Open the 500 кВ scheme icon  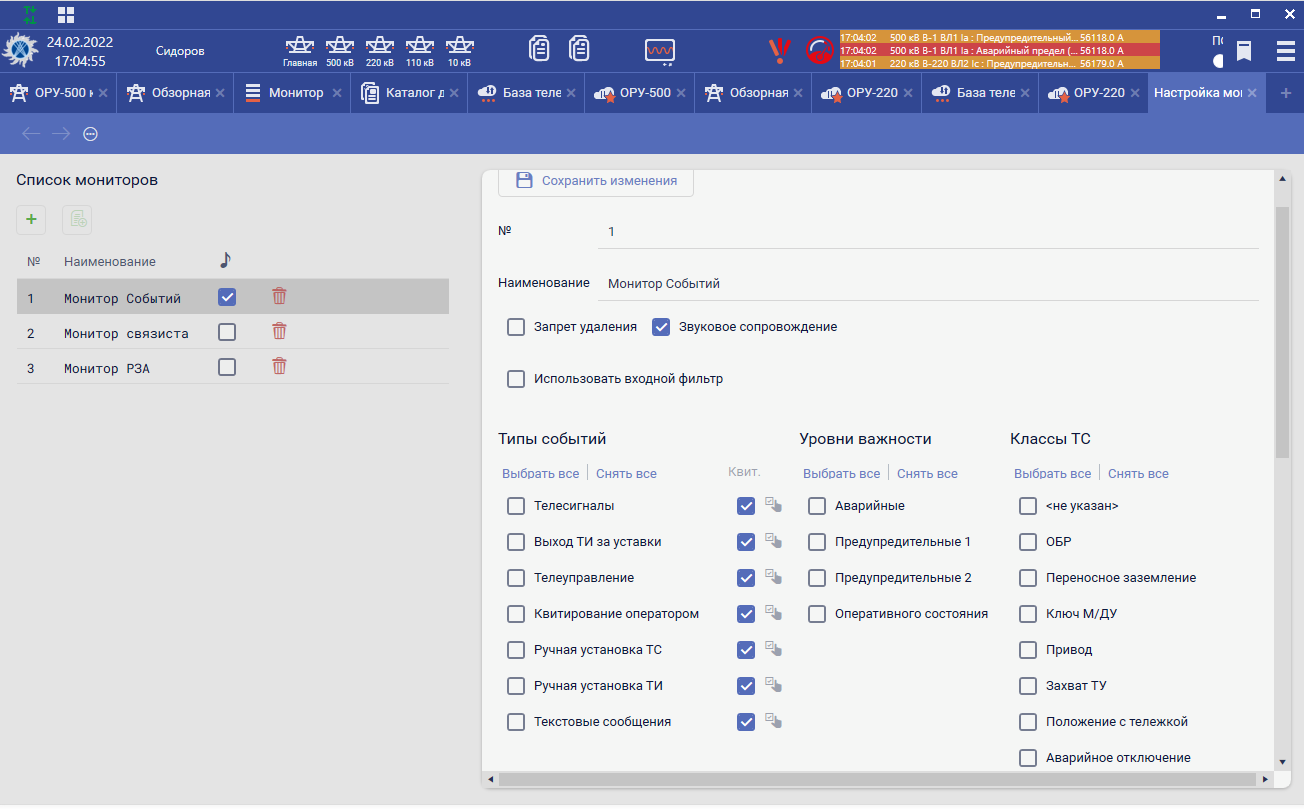(x=340, y=49)
